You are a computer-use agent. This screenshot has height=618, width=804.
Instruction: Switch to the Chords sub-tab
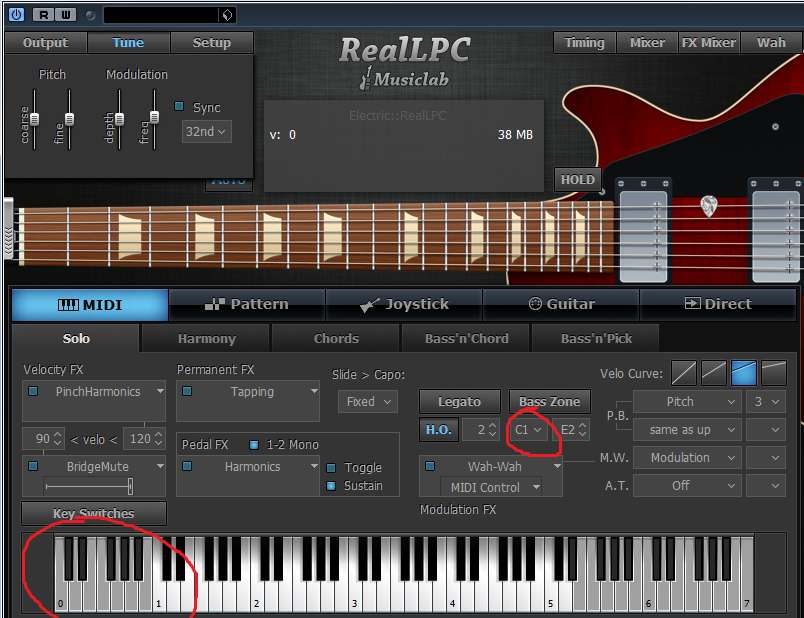(x=336, y=338)
